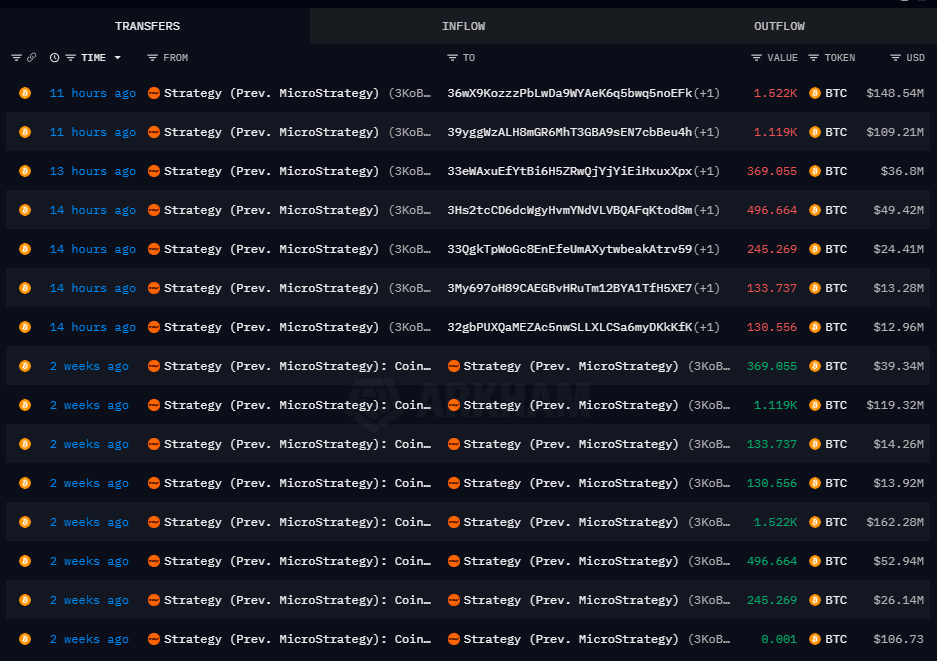
Task: Click BTC token icon in $52.94M row
Action: pos(814,561)
